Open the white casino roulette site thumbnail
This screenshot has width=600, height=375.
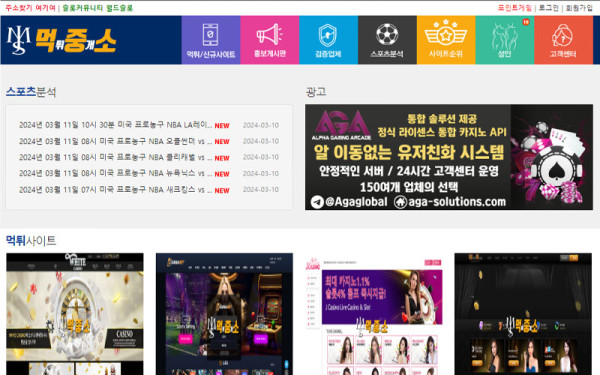click(x=75, y=314)
